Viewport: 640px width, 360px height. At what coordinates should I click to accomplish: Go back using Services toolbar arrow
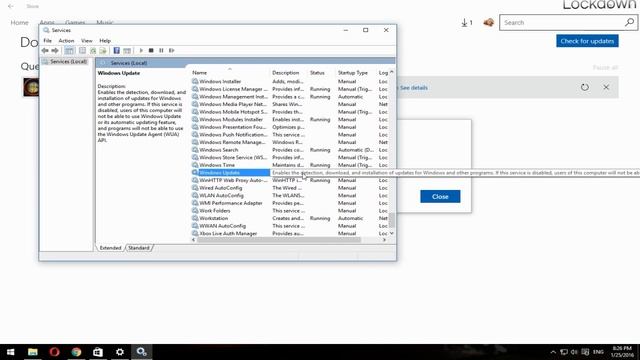(45, 51)
